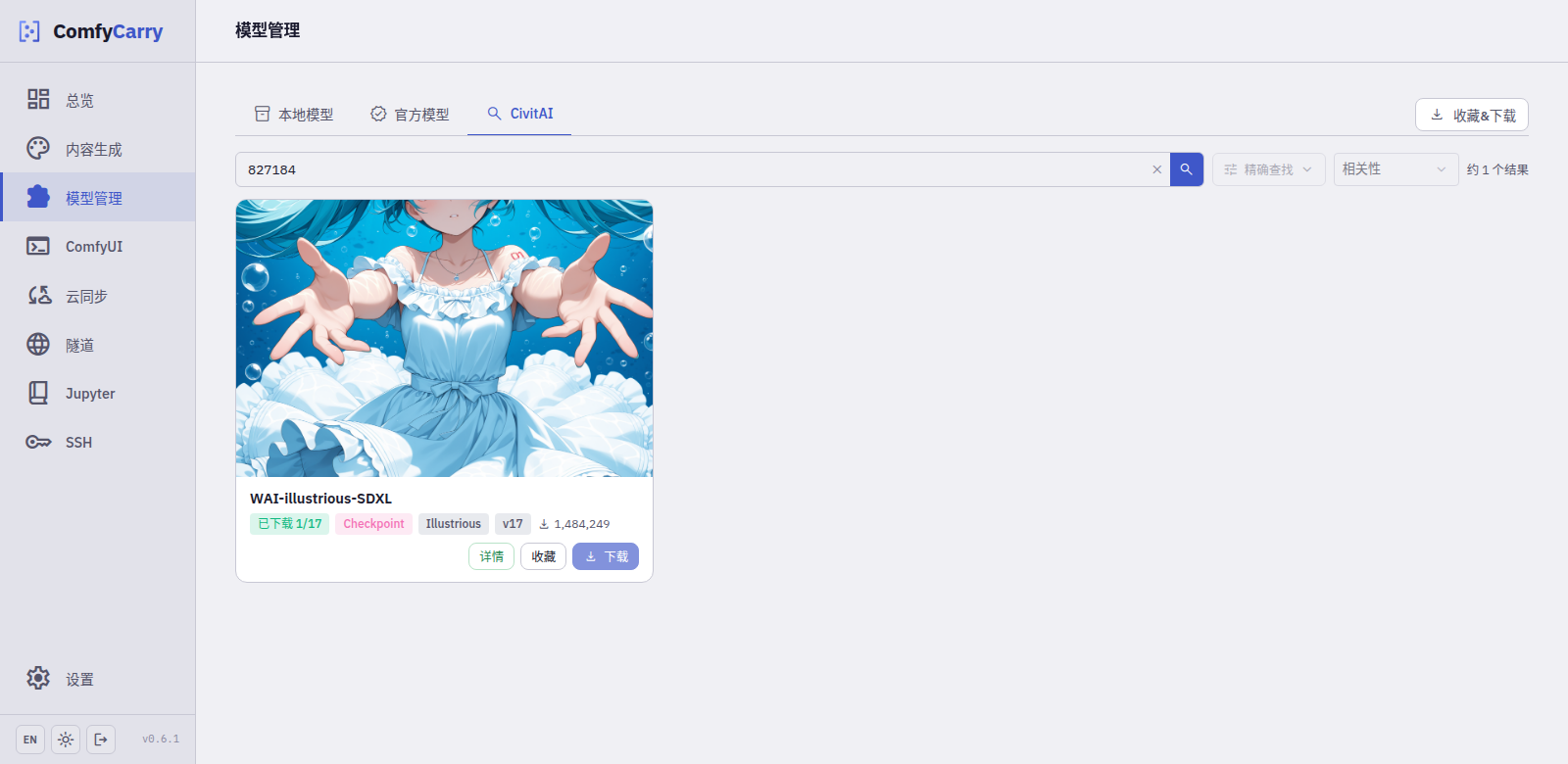Open the 隧道 tunnel page
The image size is (1568, 764).
pyautogui.click(x=98, y=344)
